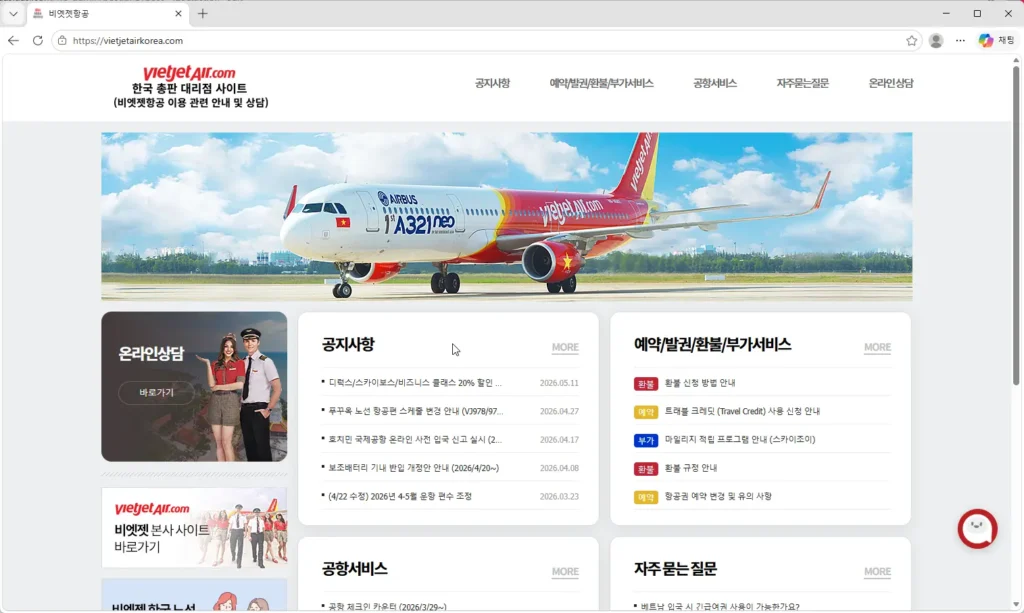Screen dimensions: 1024x613
Task: Click the yellow 예약 badge beside 항공권 예약 변경
Action: pyautogui.click(x=645, y=497)
